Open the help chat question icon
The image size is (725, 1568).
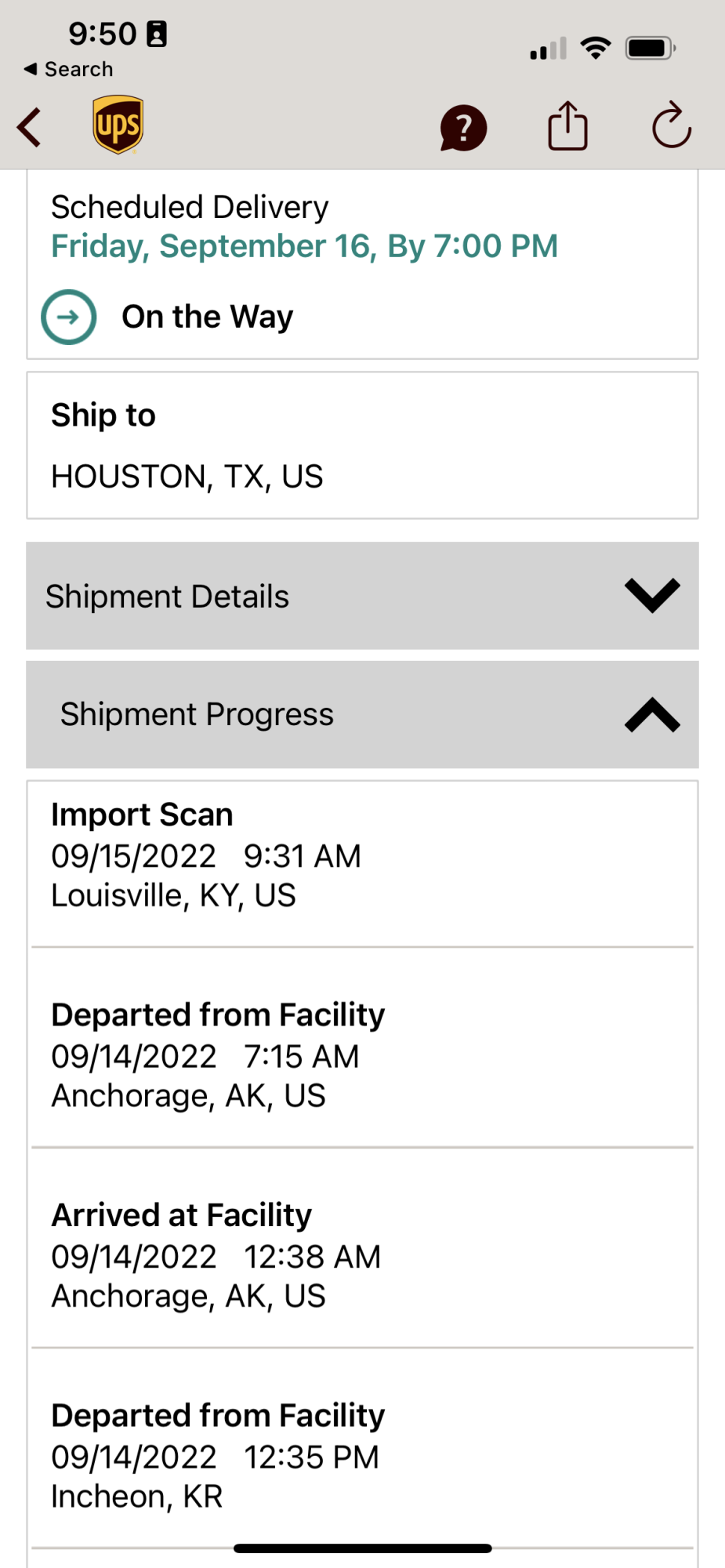(463, 128)
